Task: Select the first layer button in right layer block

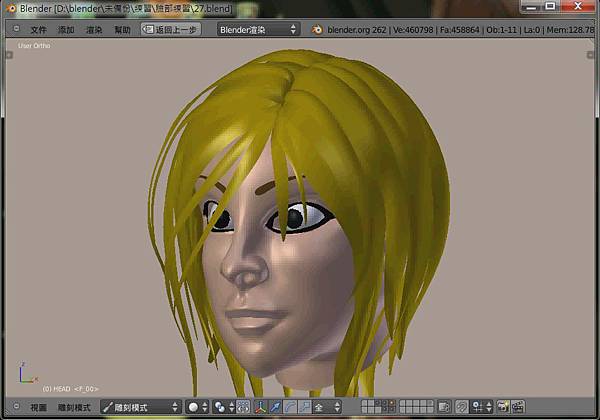Action: click(x=402, y=404)
